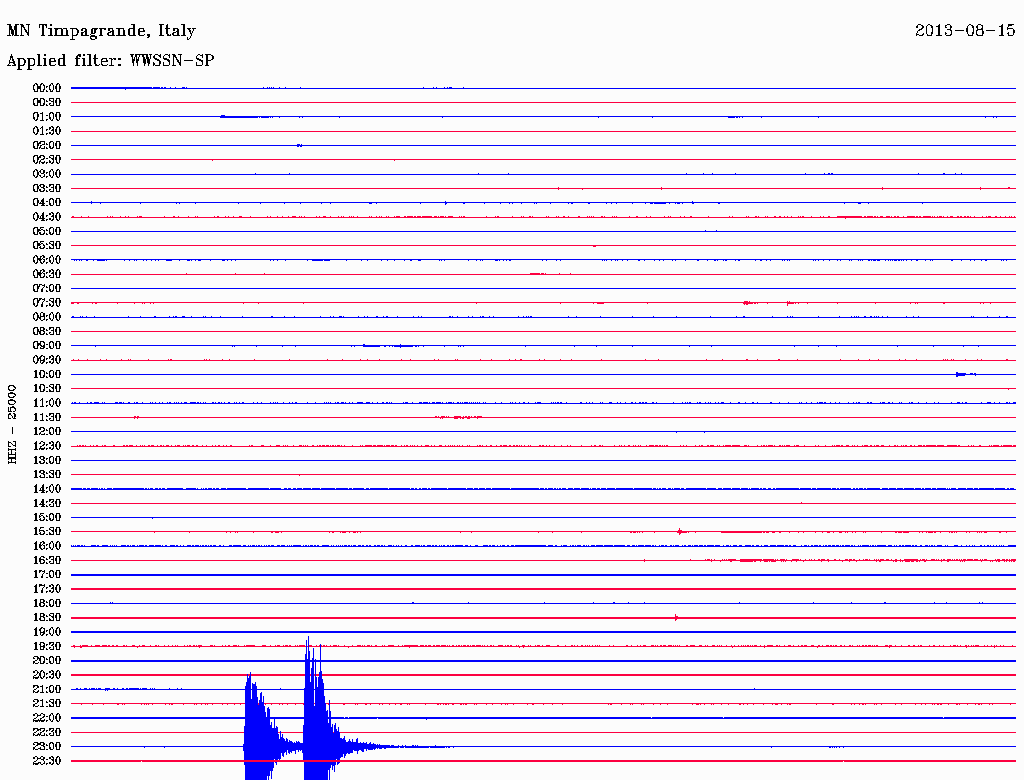Click the station title 'MN Timpagrande, Italy'
This screenshot has width=1024, height=780.
101,31
